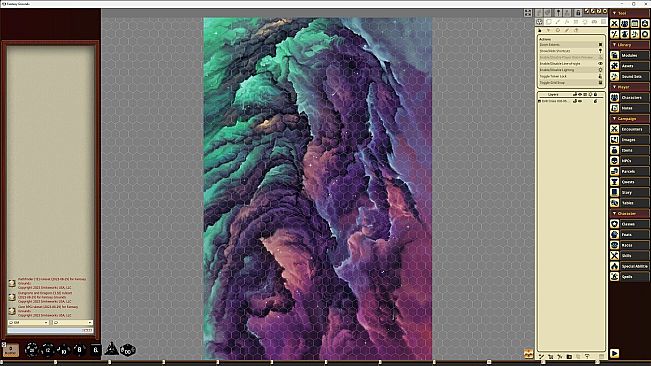Click the lock icon in image toolbar
Screen dimensions: 651x366
coord(578,13)
